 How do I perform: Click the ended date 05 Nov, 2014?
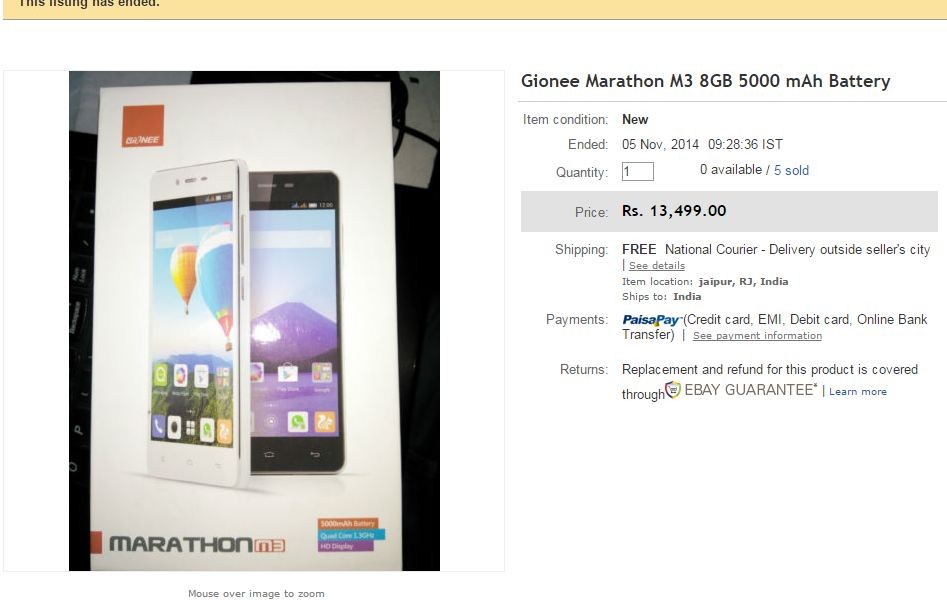[660, 144]
